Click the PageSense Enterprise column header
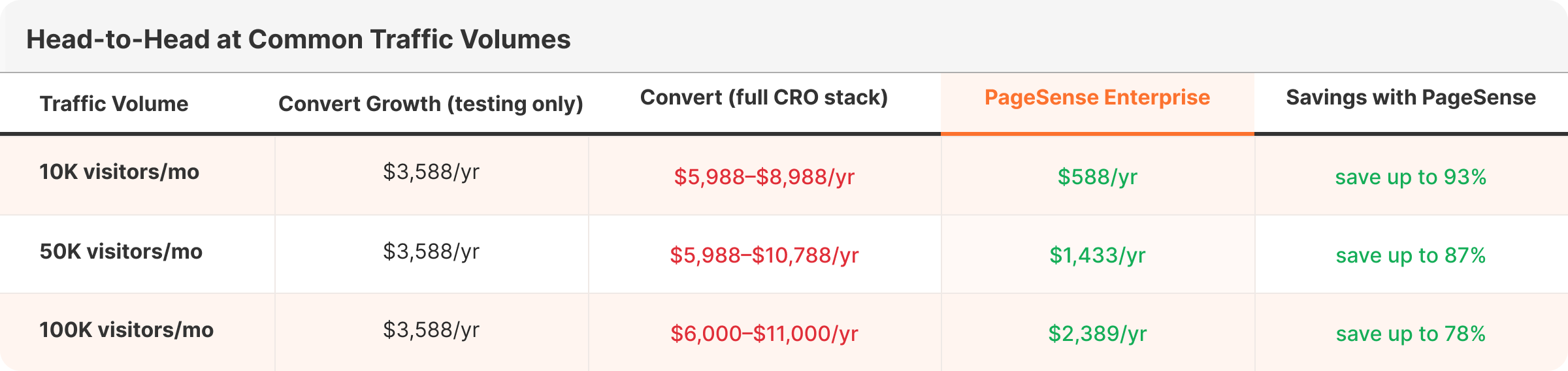The height and width of the screenshot is (371, 1568). tap(1097, 97)
